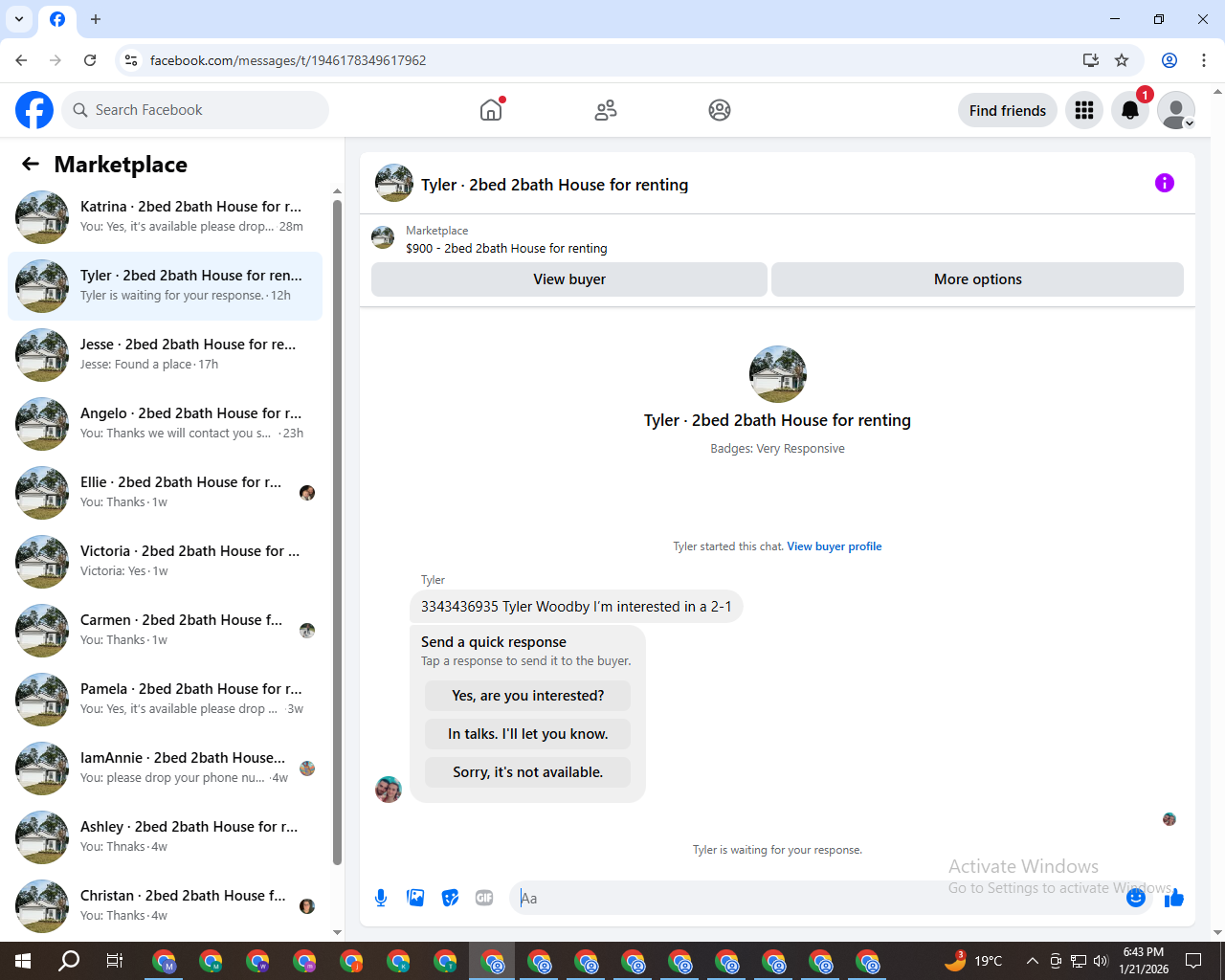Image resolution: width=1225 pixels, height=980 pixels.
Task: Open the browser profile icon
Action: pos(1169,60)
